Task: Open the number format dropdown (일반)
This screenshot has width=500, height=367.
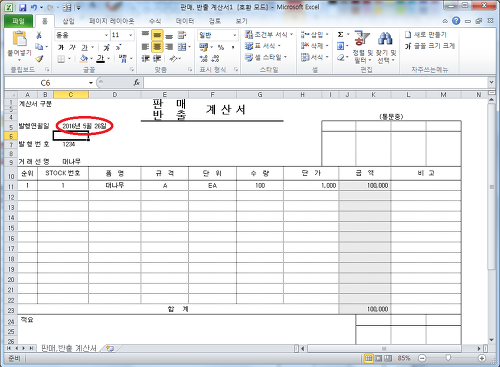Action: (x=235, y=35)
